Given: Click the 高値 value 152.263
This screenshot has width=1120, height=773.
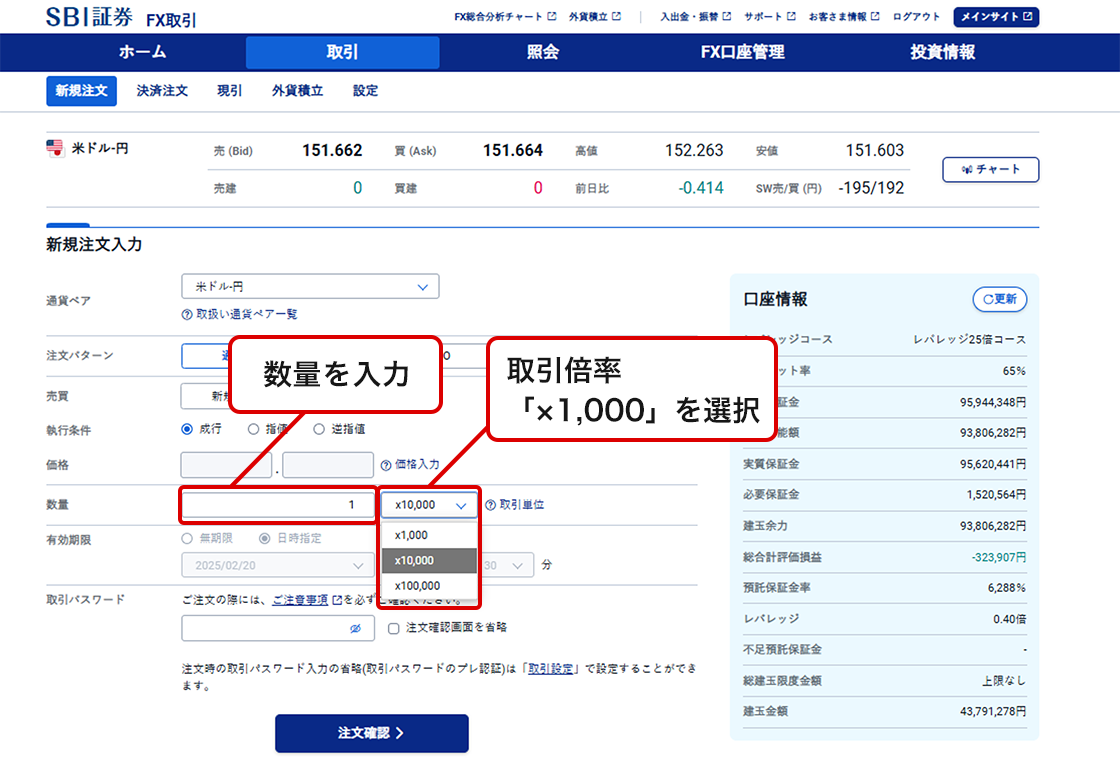Looking at the screenshot, I should pos(694,151).
